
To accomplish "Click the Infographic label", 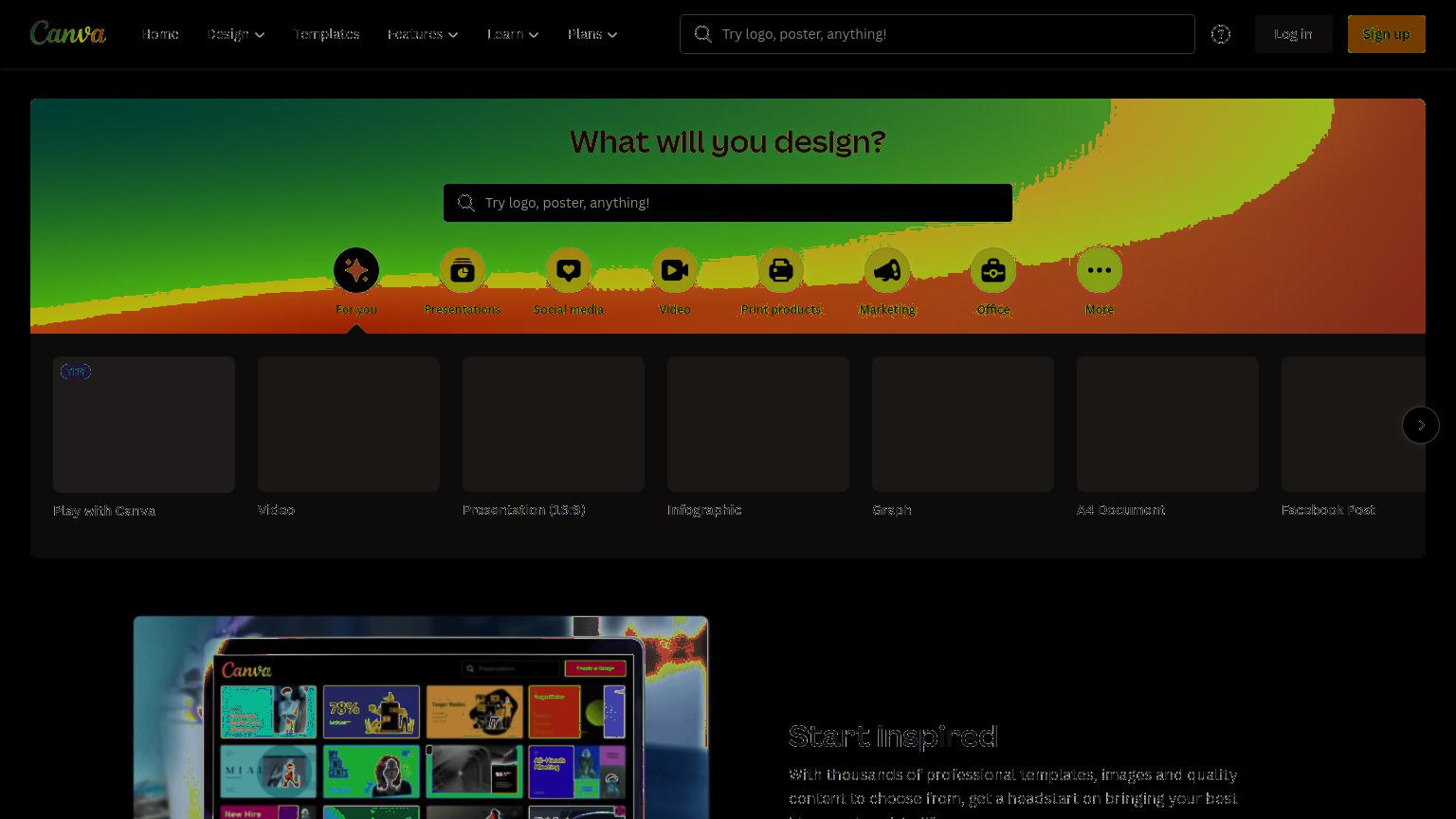I will [704, 510].
